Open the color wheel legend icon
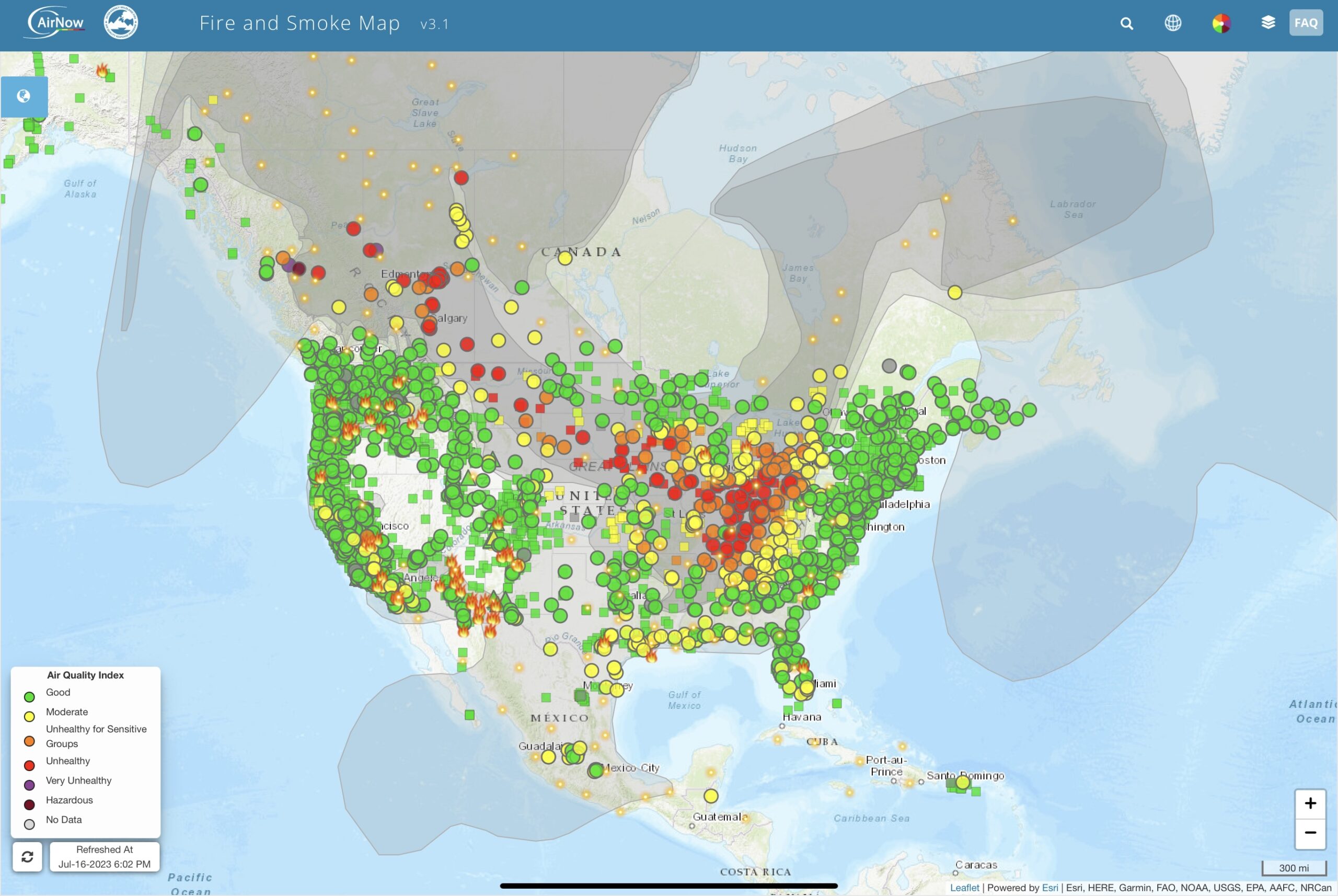This screenshot has width=1338, height=896. click(x=1221, y=24)
